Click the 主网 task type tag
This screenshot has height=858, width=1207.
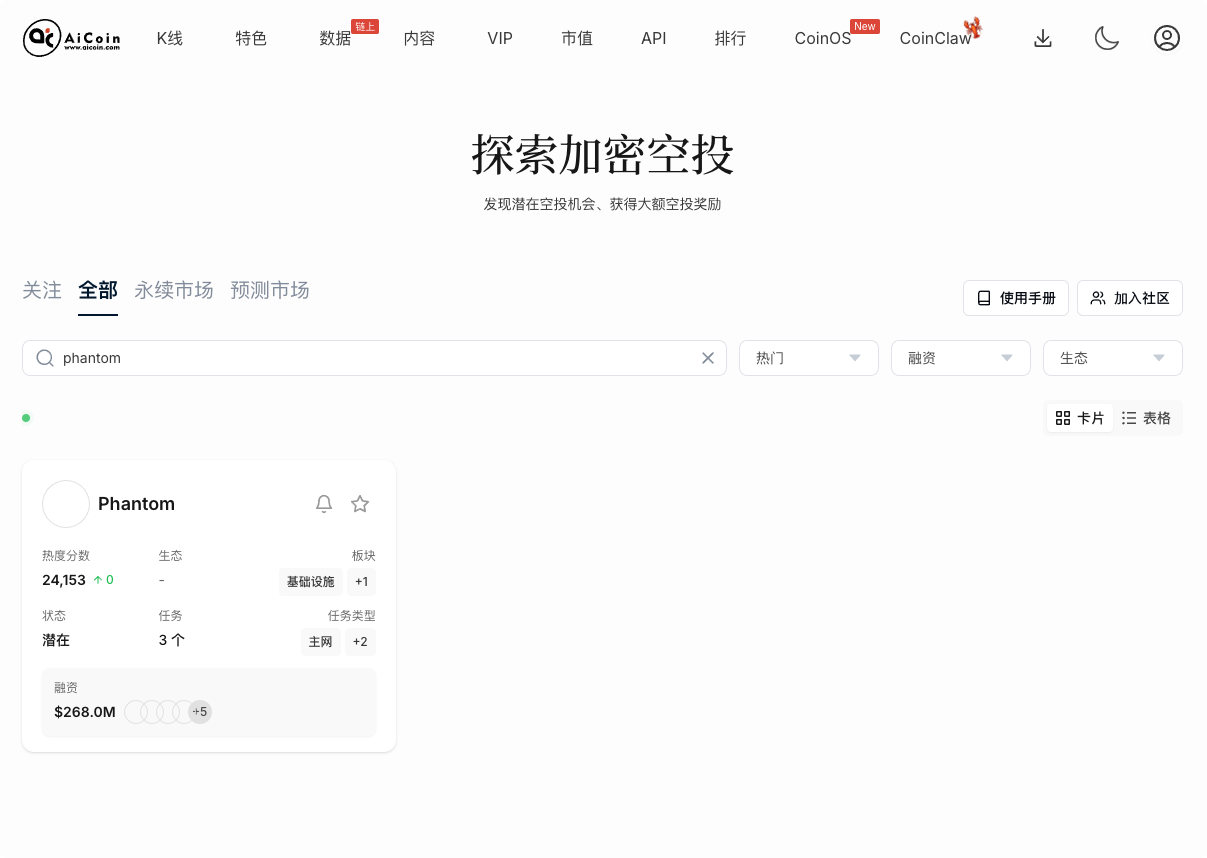[x=321, y=642]
